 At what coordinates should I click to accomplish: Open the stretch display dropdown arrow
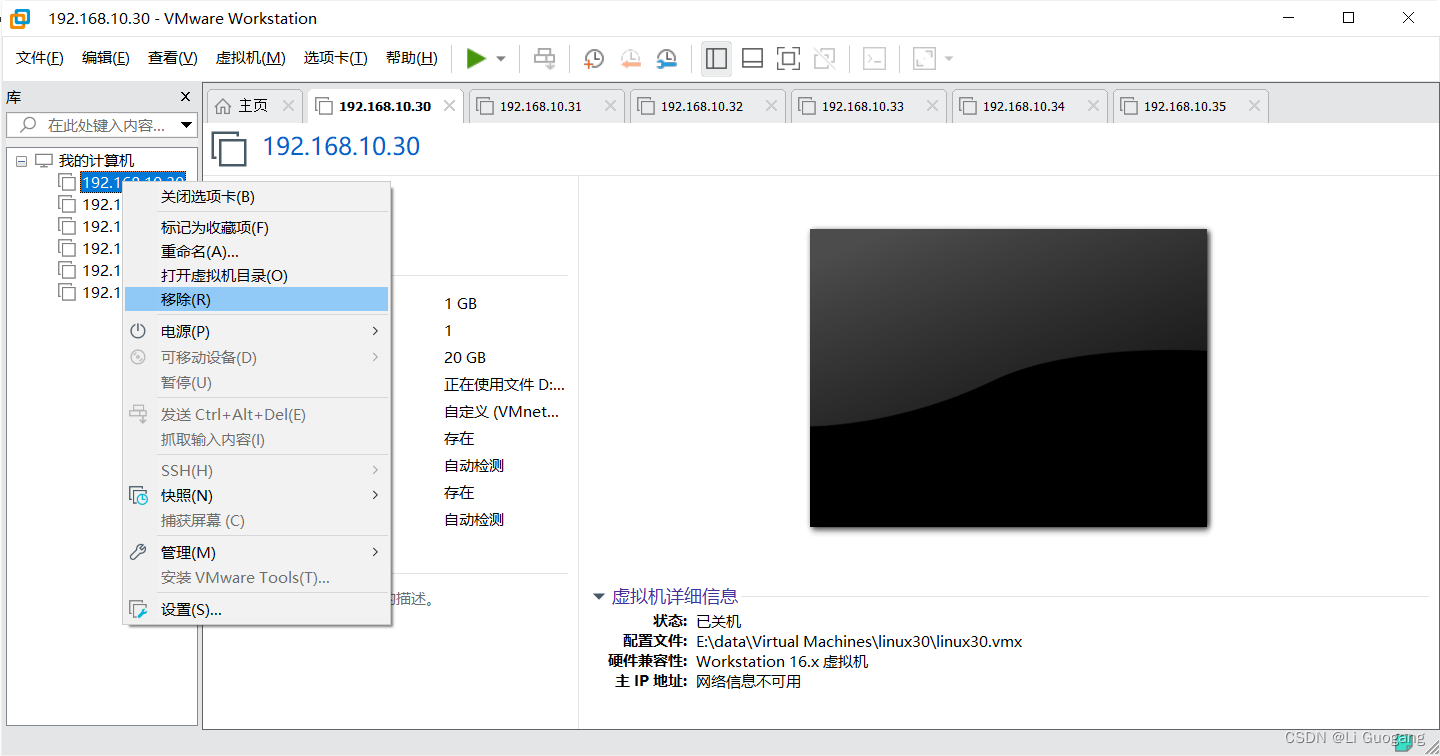[x=948, y=59]
